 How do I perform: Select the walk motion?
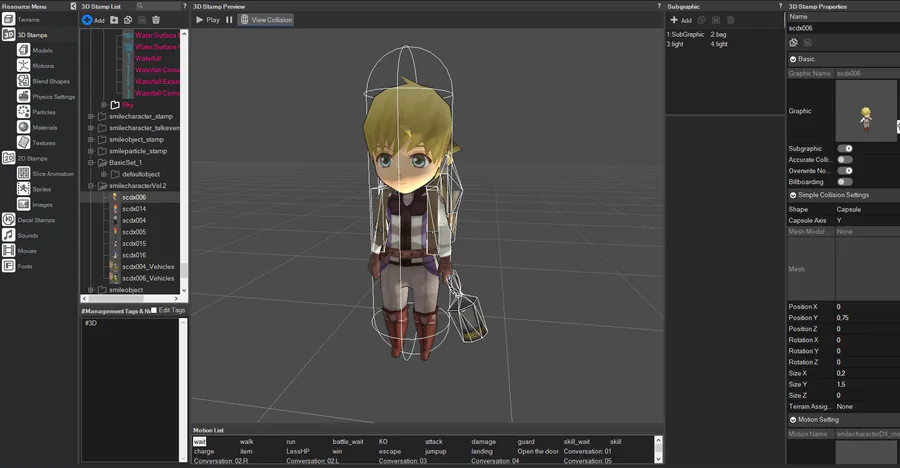point(247,442)
